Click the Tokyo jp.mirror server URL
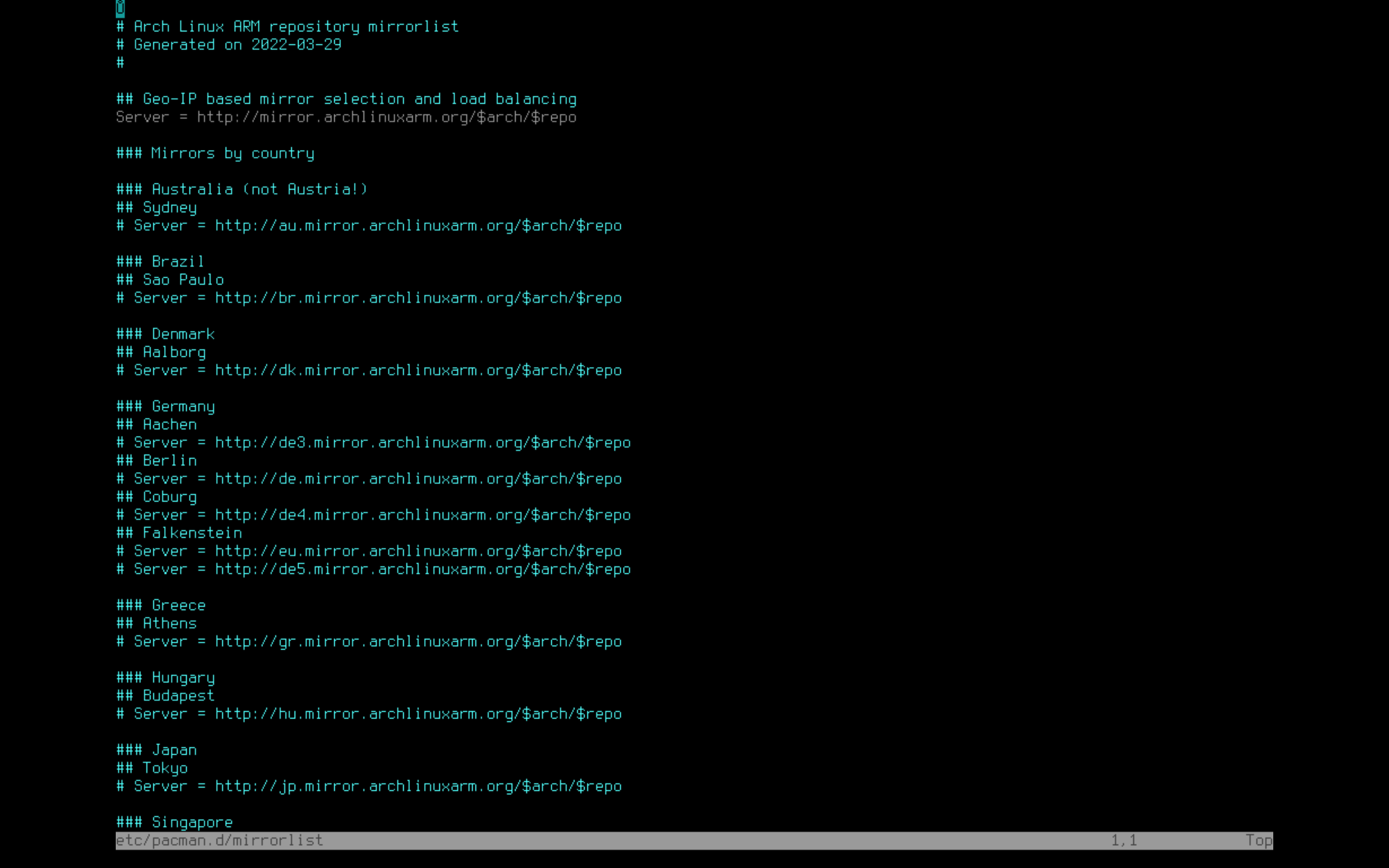Screen dimensions: 1389x868 (418, 787)
